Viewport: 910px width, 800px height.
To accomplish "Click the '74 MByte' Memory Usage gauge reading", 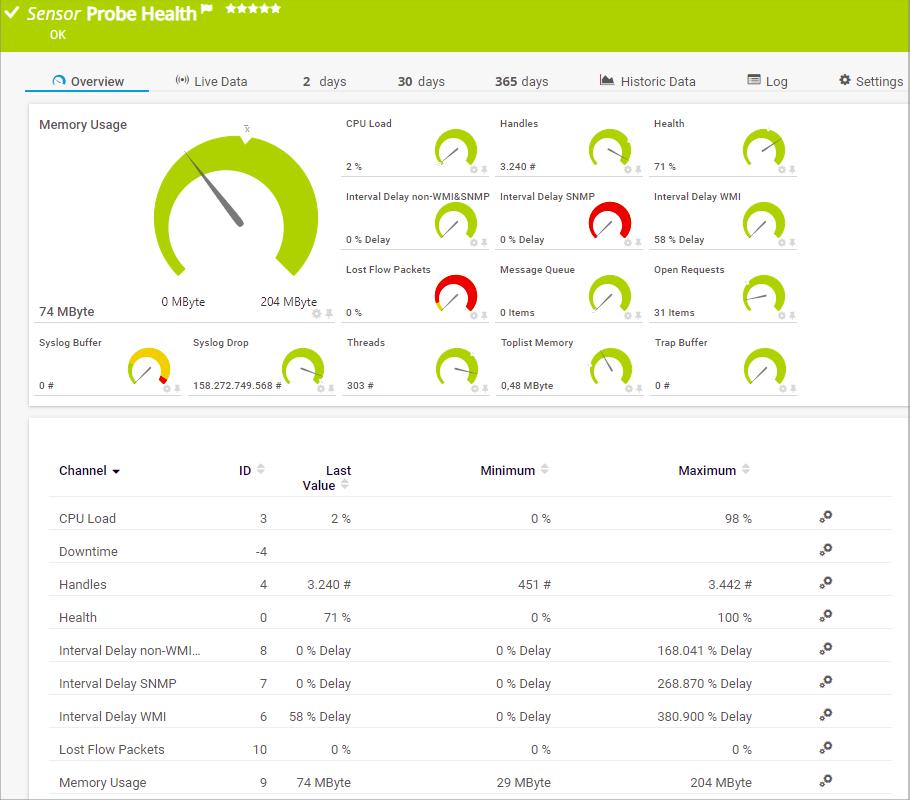I will [67, 312].
